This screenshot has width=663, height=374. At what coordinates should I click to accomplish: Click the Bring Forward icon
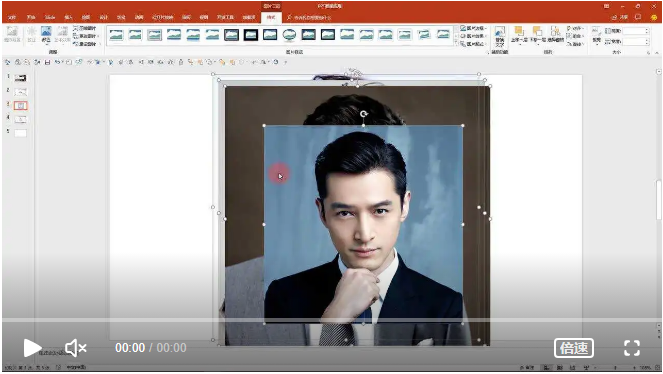pyautogui.click(x=518, y=34)
